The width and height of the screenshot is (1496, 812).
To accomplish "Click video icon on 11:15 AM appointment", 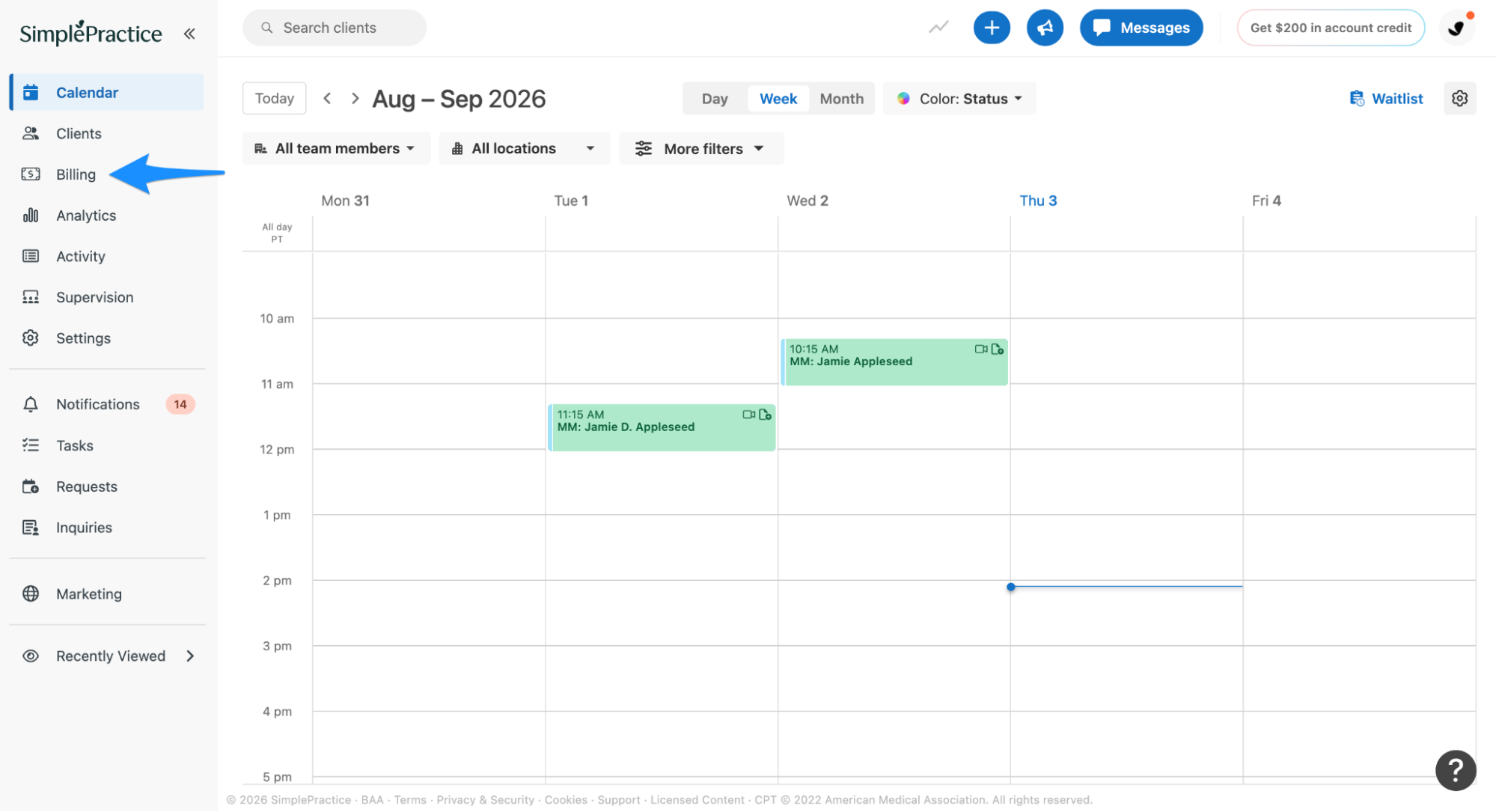I will point(748,415).
